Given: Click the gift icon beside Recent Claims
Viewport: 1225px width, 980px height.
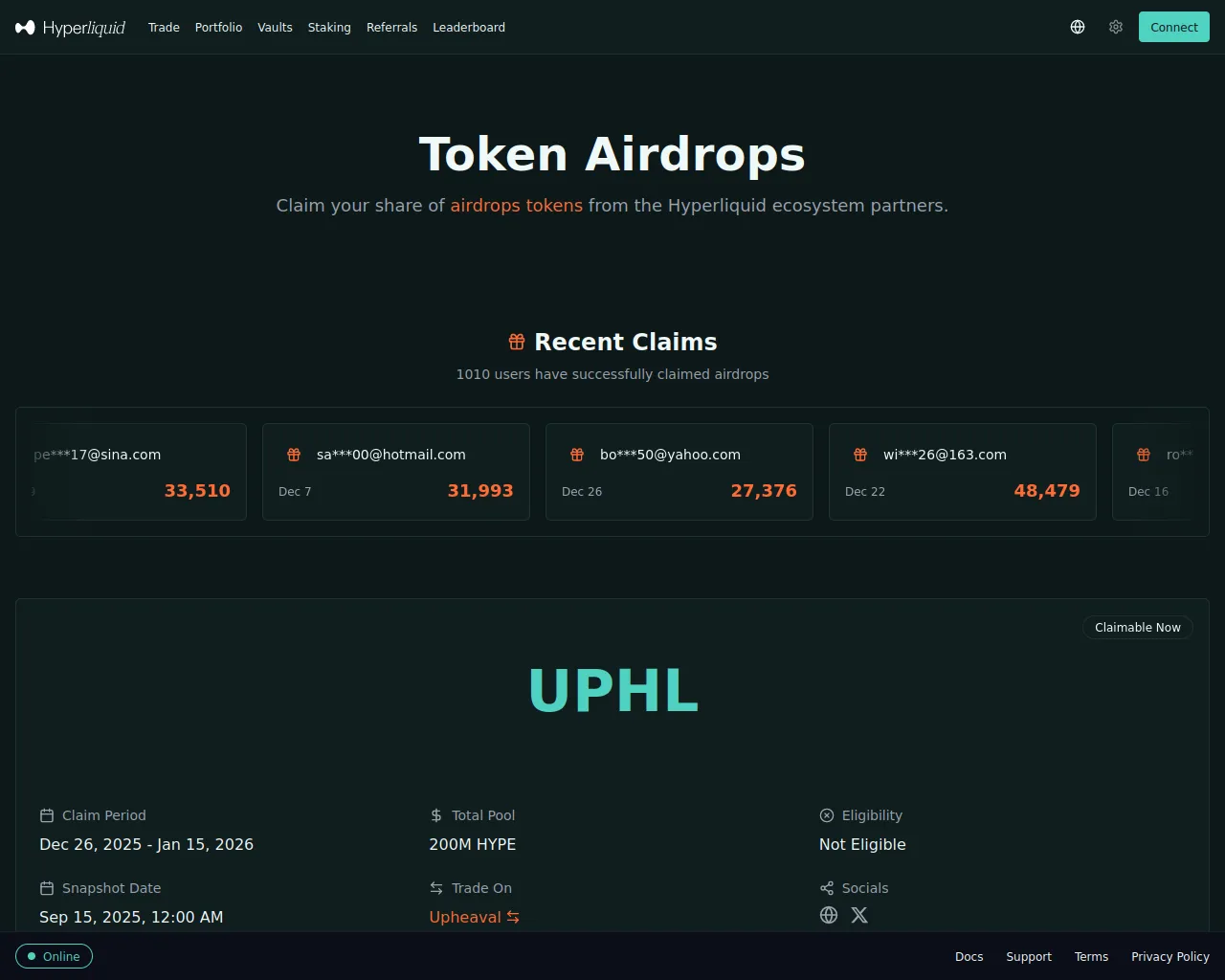Looking at the screenshot, I should pos(517,342).
